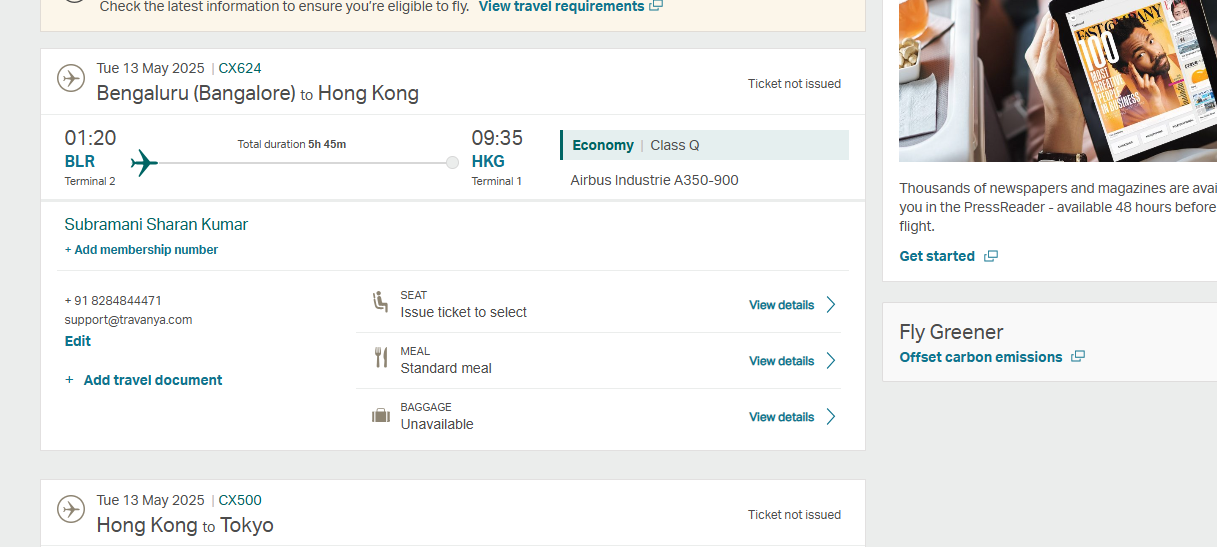Click Offset carbon emissions link
This screenshot has width=1217, height=547.
click(x=981, y=357)
